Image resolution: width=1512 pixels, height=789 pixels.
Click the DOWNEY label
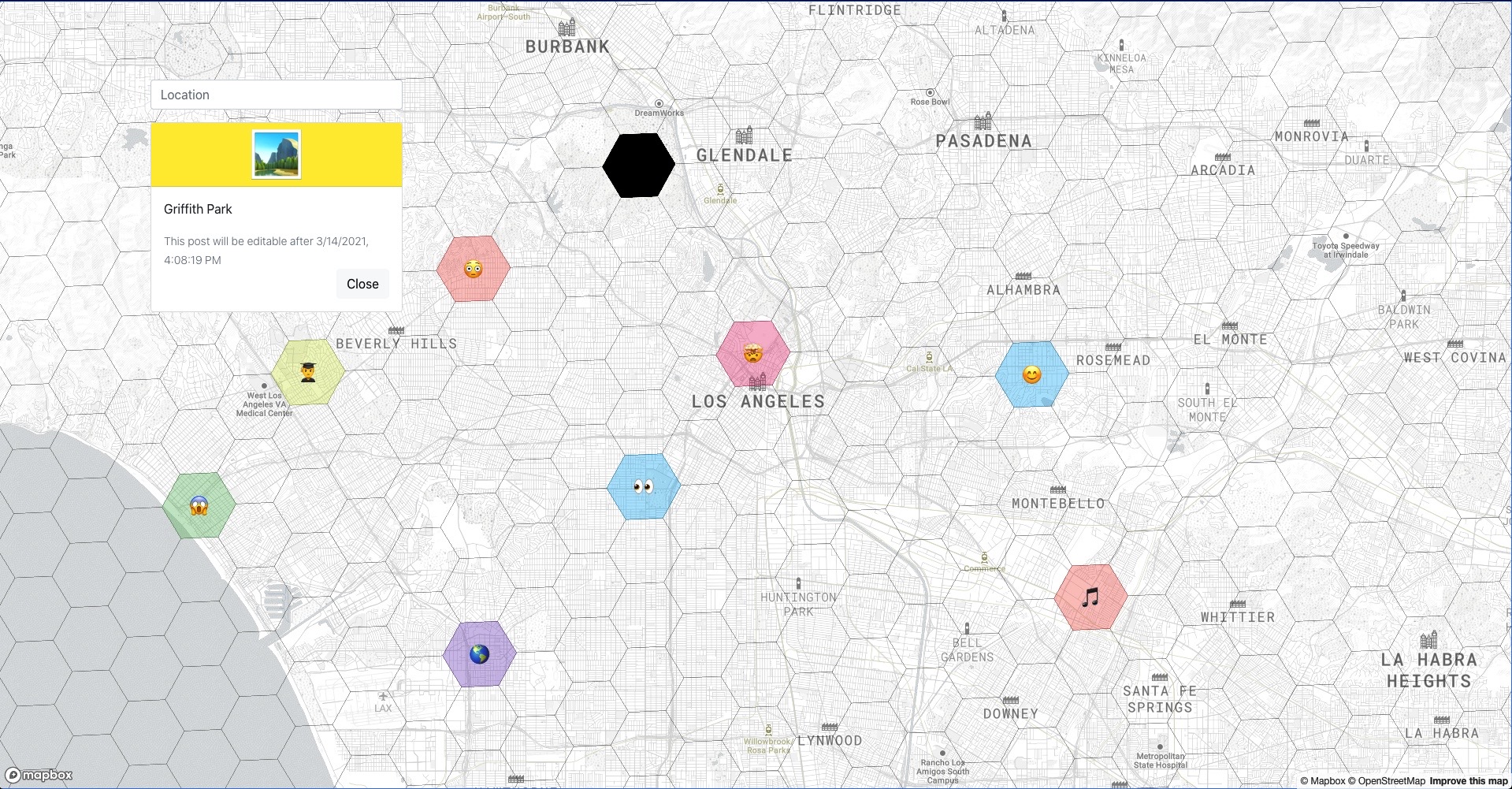(1011, 714)
